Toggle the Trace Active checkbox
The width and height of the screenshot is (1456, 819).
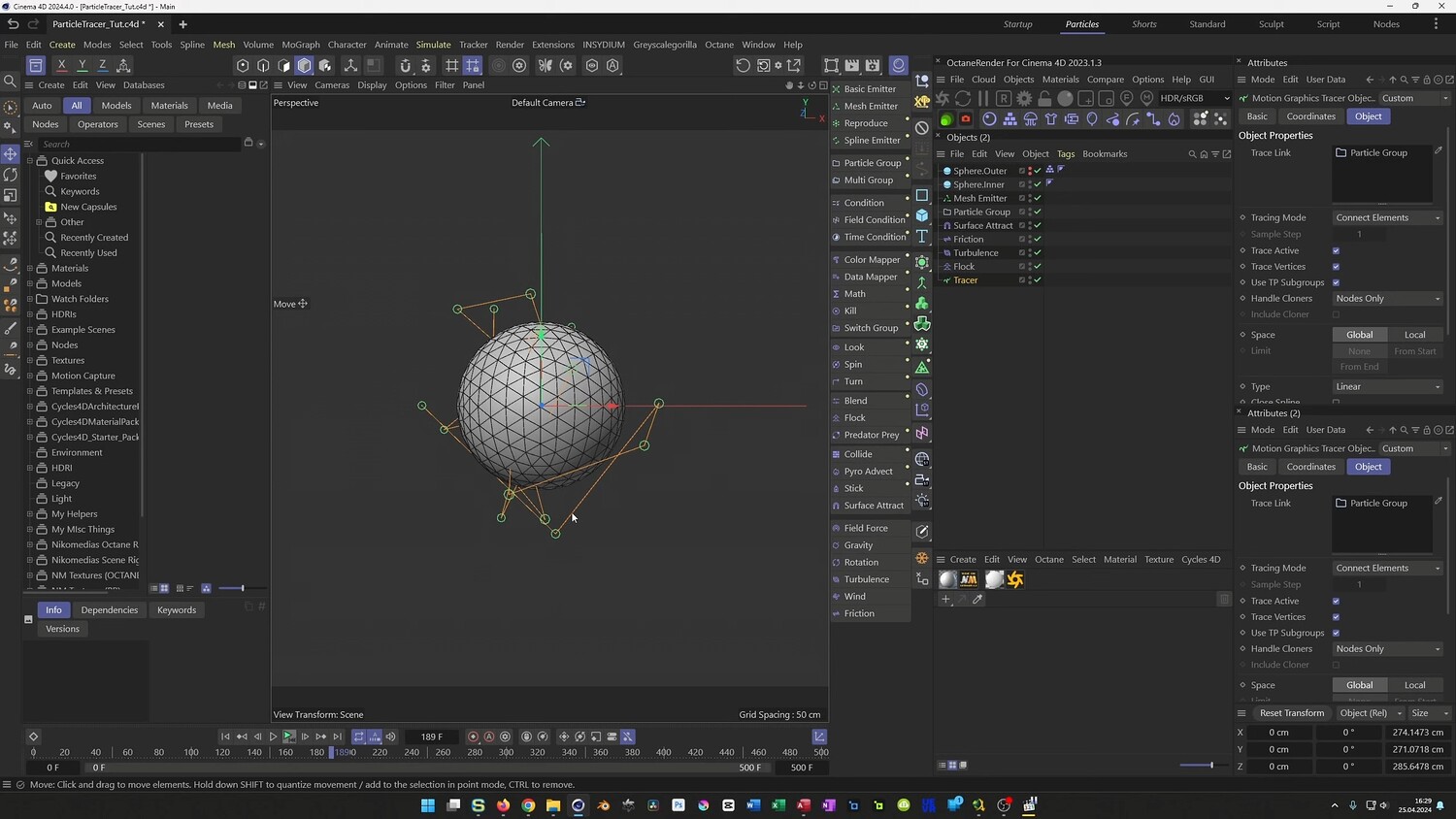coord(1336,251)
